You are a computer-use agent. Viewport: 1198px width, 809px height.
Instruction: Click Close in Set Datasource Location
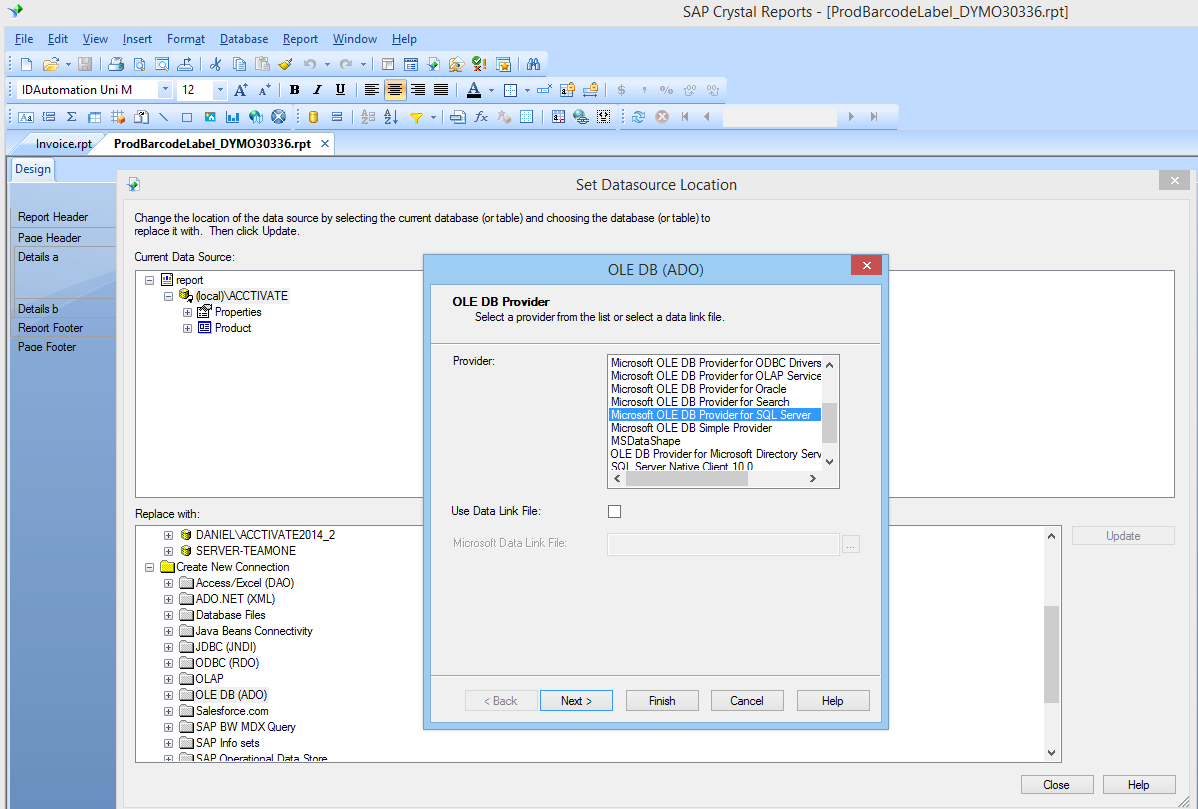tap(1057, 785)
